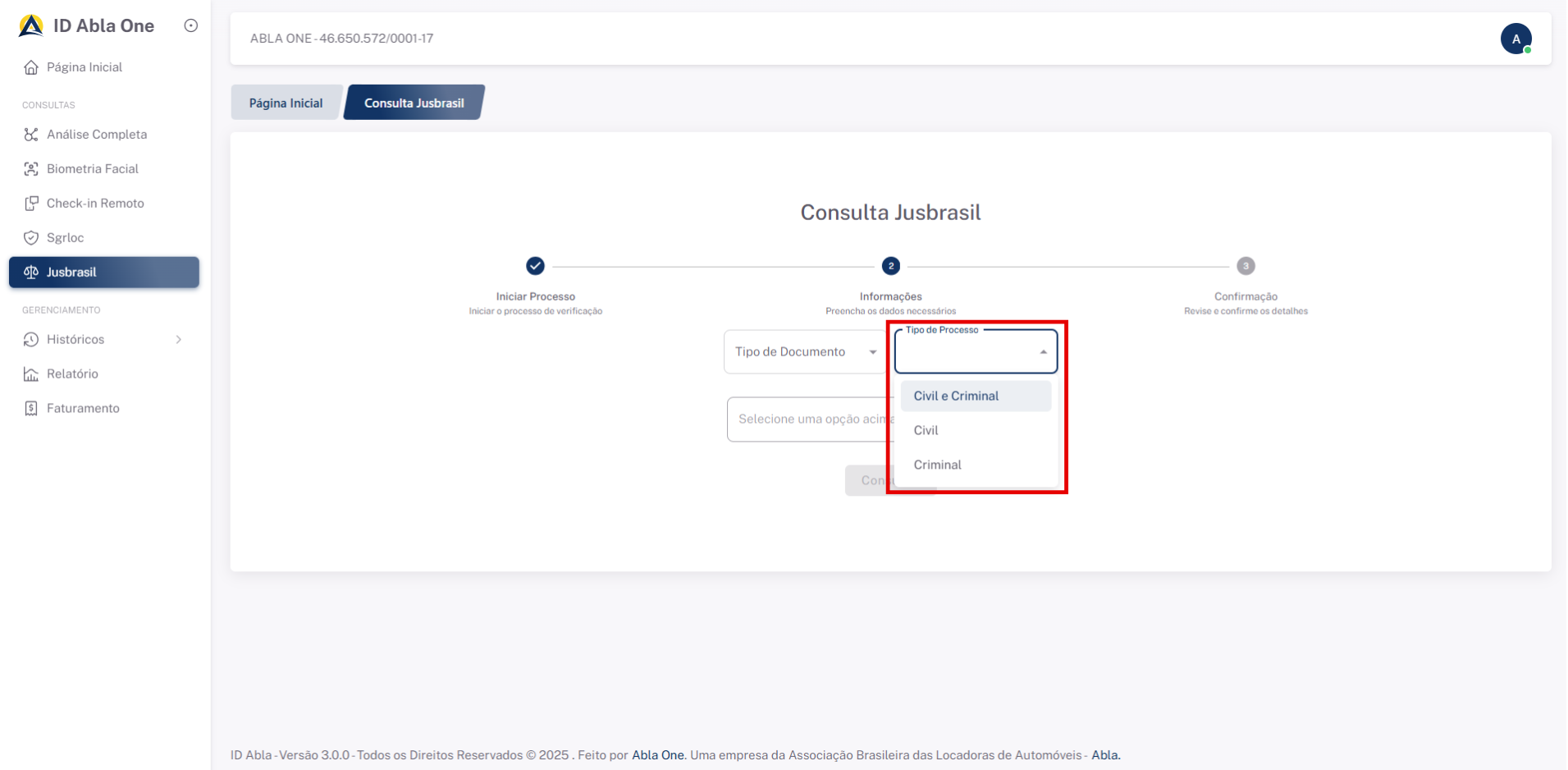Select the Civil option in the list
The width and height of the screenshot is (1568, 770).
click(926, 430)
